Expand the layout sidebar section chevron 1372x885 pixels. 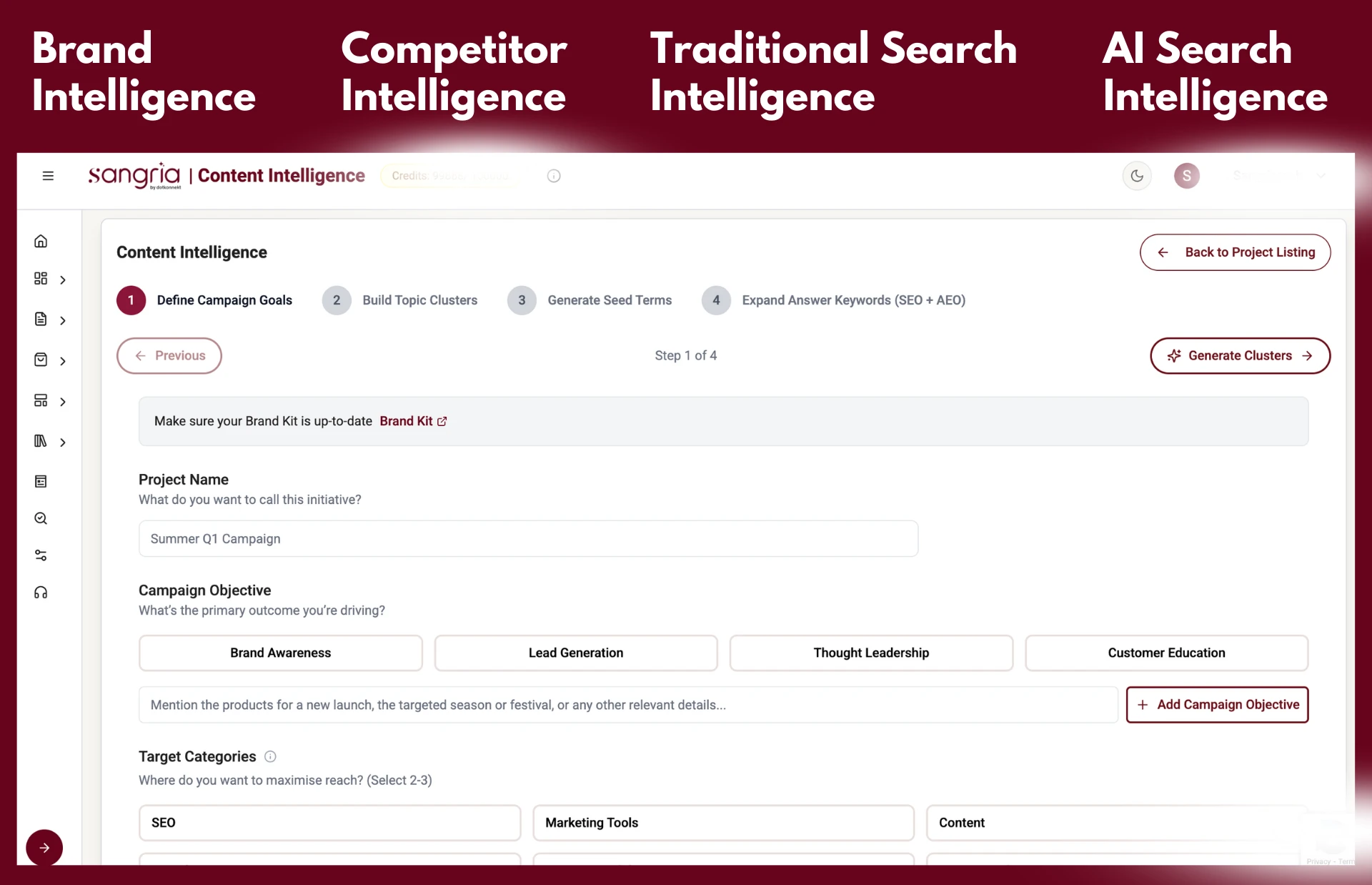[63, 401]
